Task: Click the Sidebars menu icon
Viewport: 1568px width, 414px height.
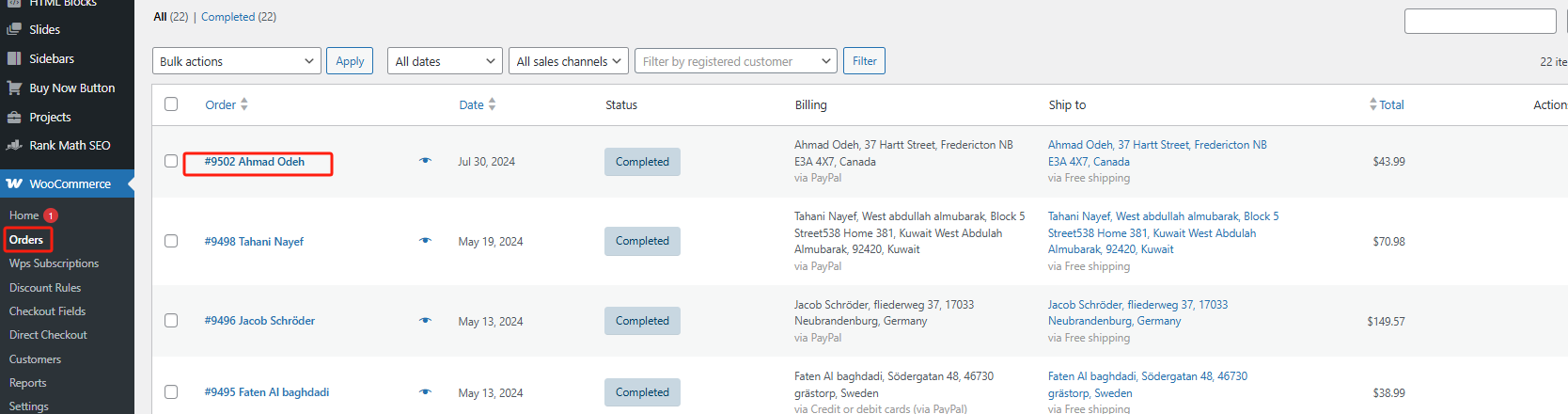Action: [x=14, y=58]
